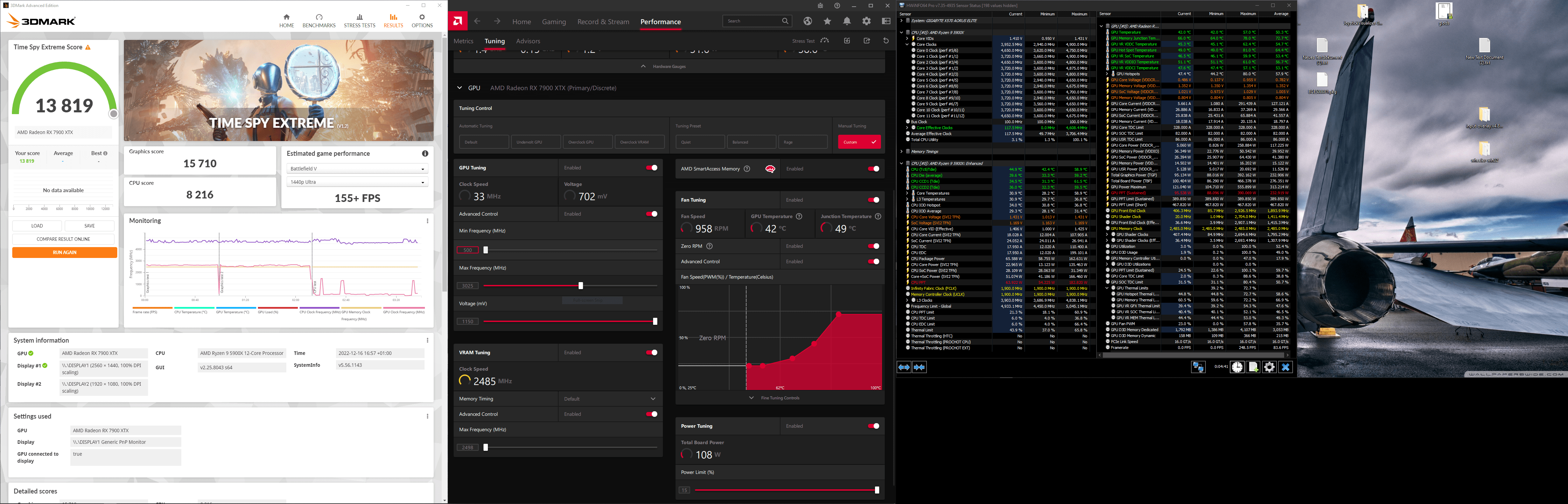Screen dimensions: 1568x504
Task: Open HWiNFO sensor settings gear icon
Action: (1269, 367)
